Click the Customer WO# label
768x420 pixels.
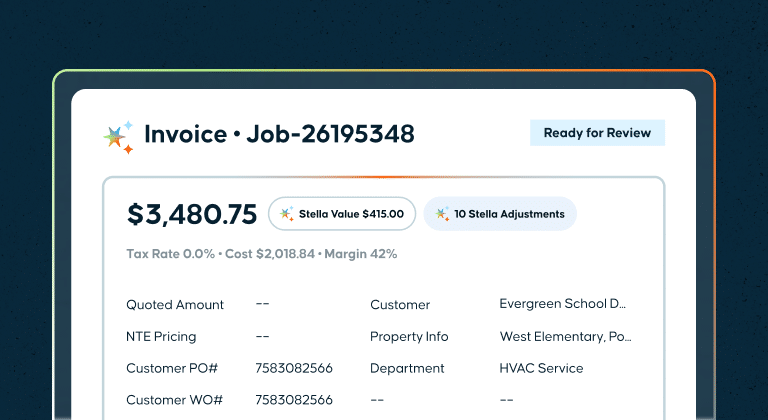click(174, 400)
